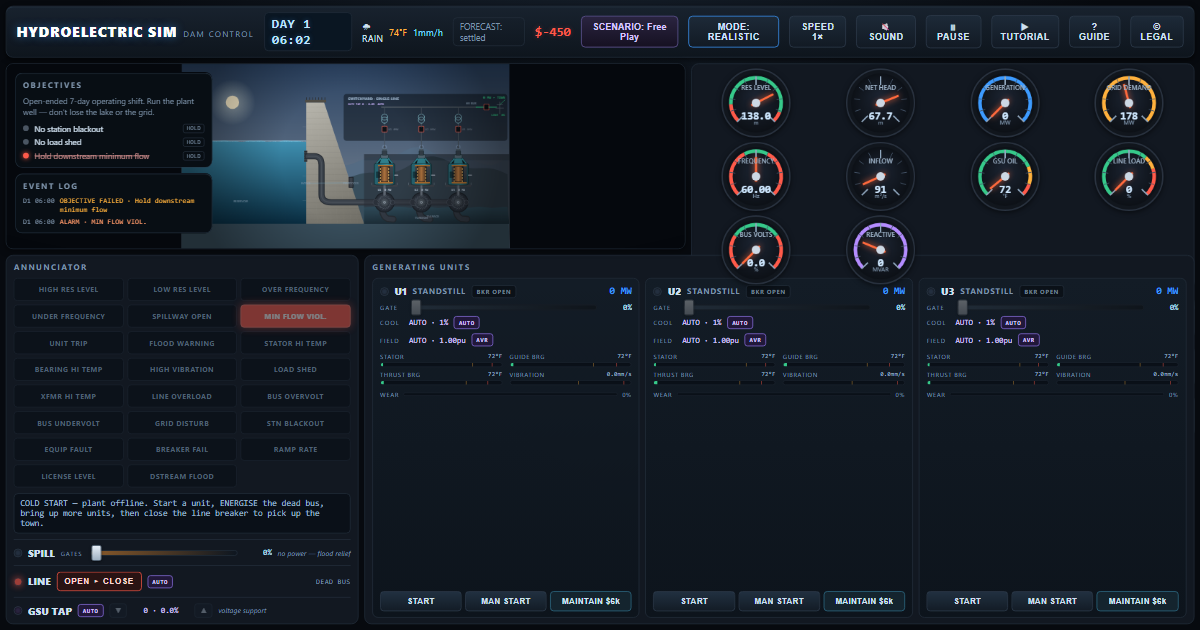
Task: Click the U1 BKR OPEN breaker badge
Action: [494, 292]
